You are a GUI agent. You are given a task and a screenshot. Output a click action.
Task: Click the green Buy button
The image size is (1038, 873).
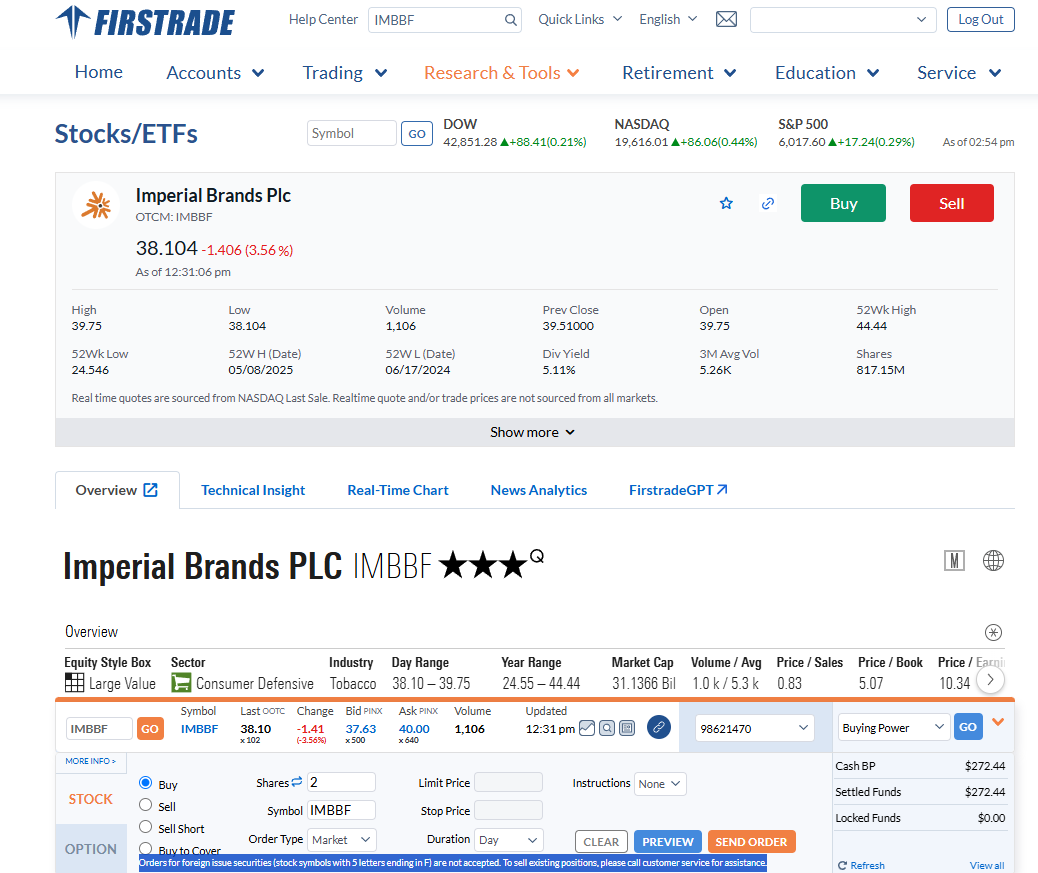tap(843, 203)
